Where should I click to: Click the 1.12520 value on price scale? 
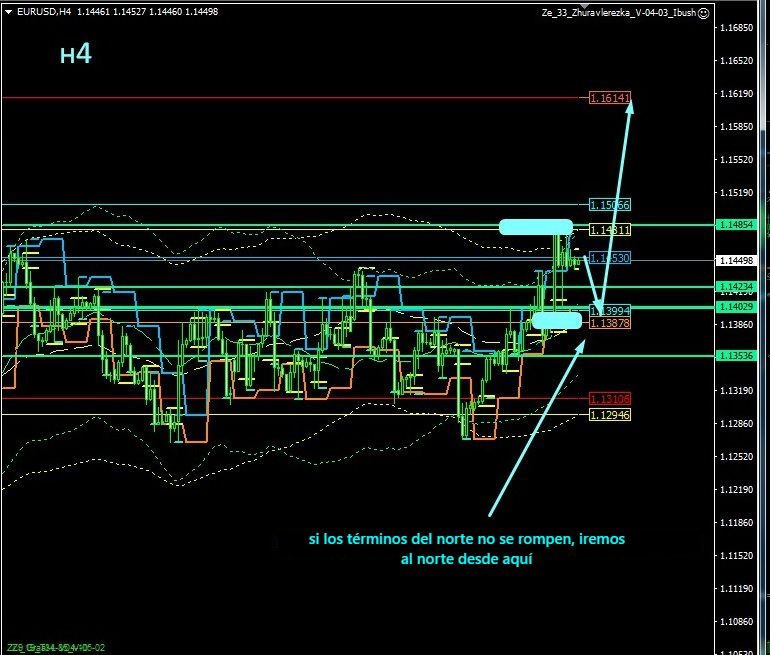(736, 457)
